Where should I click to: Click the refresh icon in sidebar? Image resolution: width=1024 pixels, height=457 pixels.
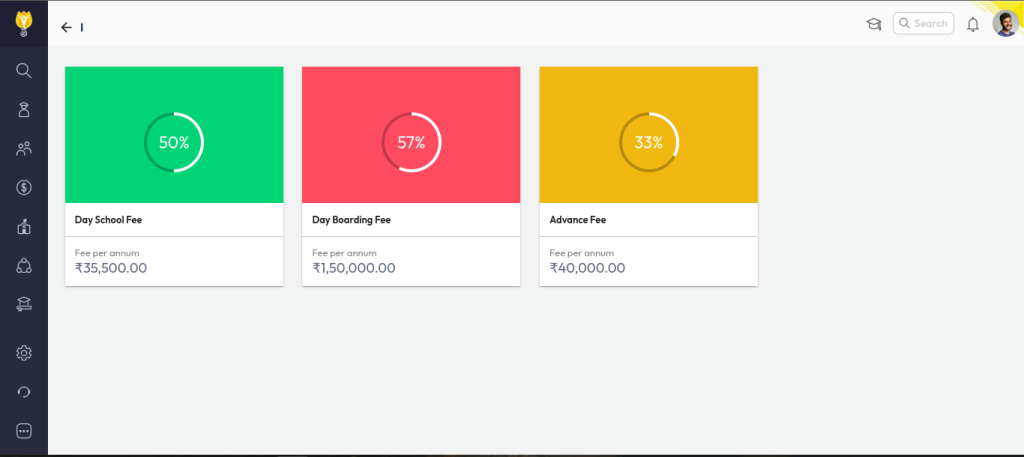click(x=24, y=392)
